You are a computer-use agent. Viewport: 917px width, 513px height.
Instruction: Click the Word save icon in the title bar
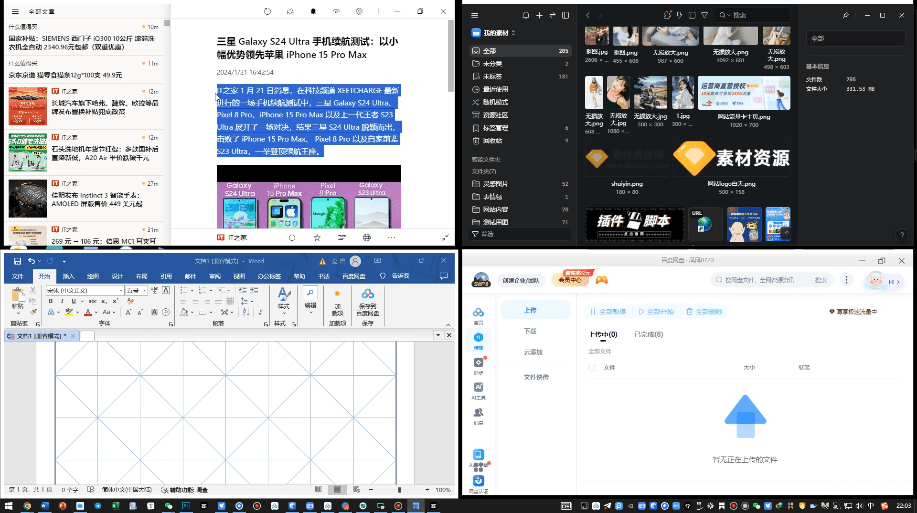[x=18, y=261]
